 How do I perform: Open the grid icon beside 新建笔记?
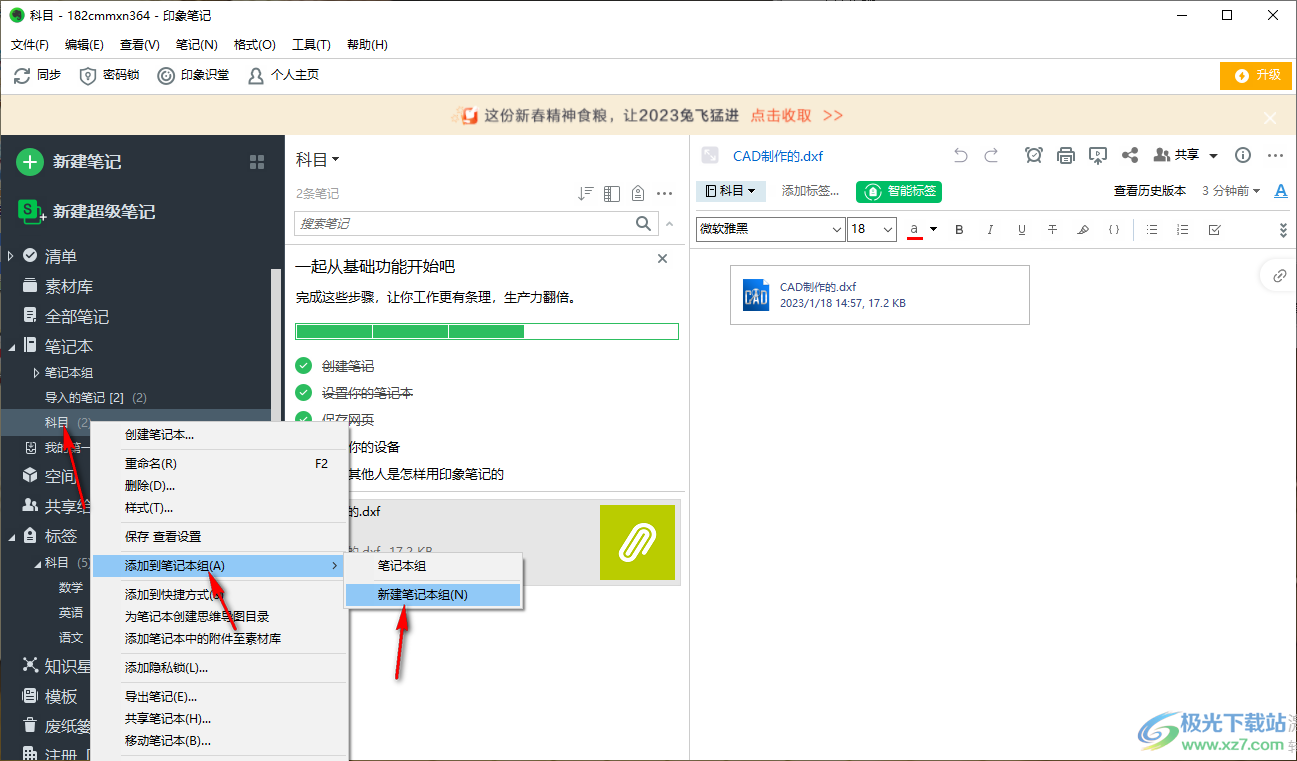[x=257, y=162]
